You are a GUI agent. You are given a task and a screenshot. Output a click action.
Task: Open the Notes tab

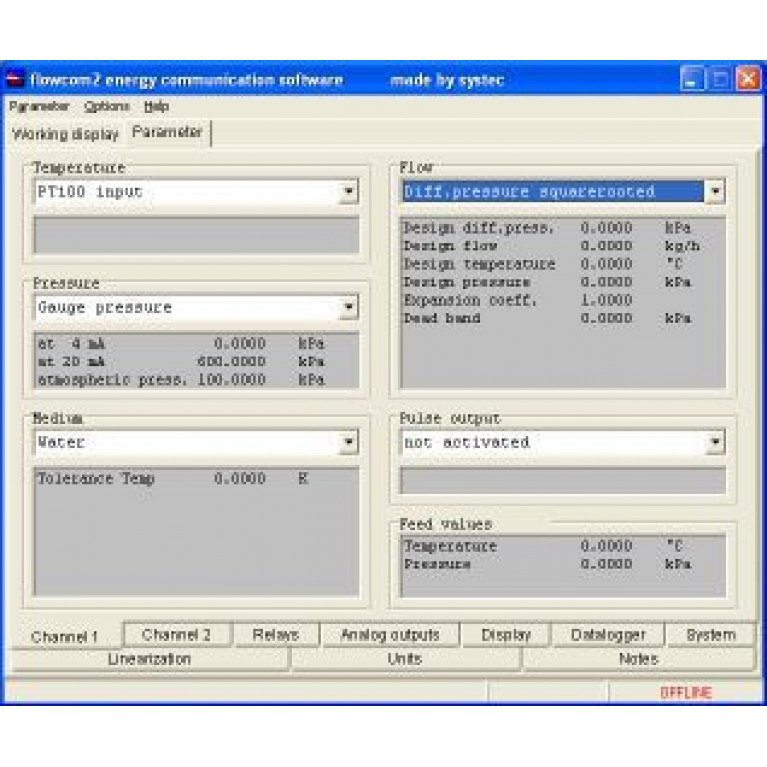(638, 659)
